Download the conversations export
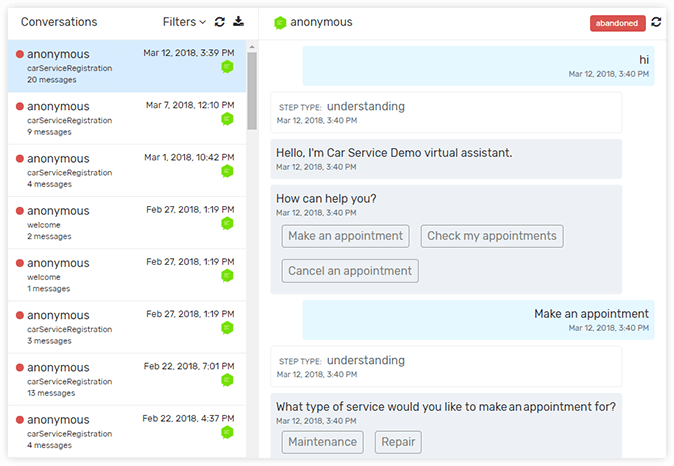Screen dimensions: 674x466 pyautogui.click(x=239, y=21)
